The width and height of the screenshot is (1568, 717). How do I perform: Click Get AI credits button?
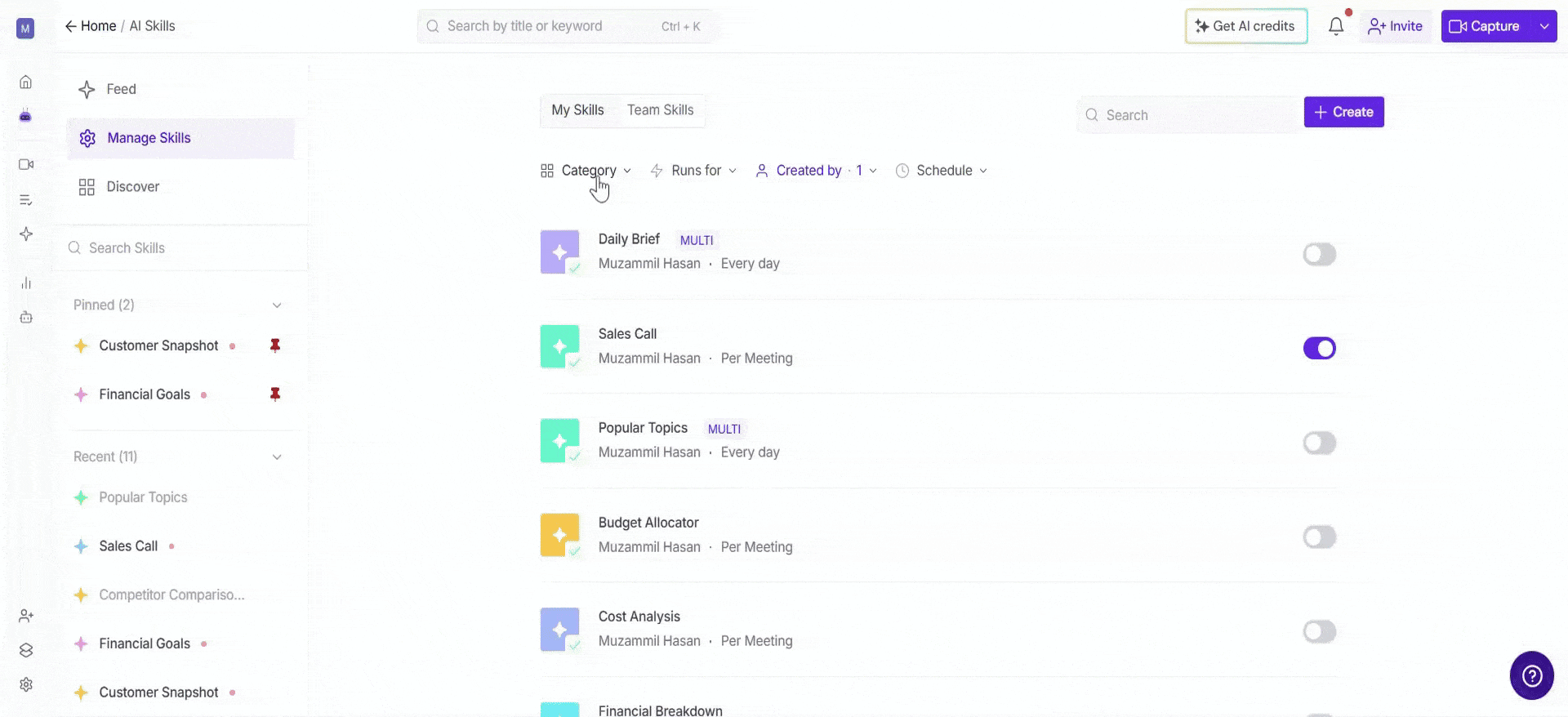coord(1246,26)
